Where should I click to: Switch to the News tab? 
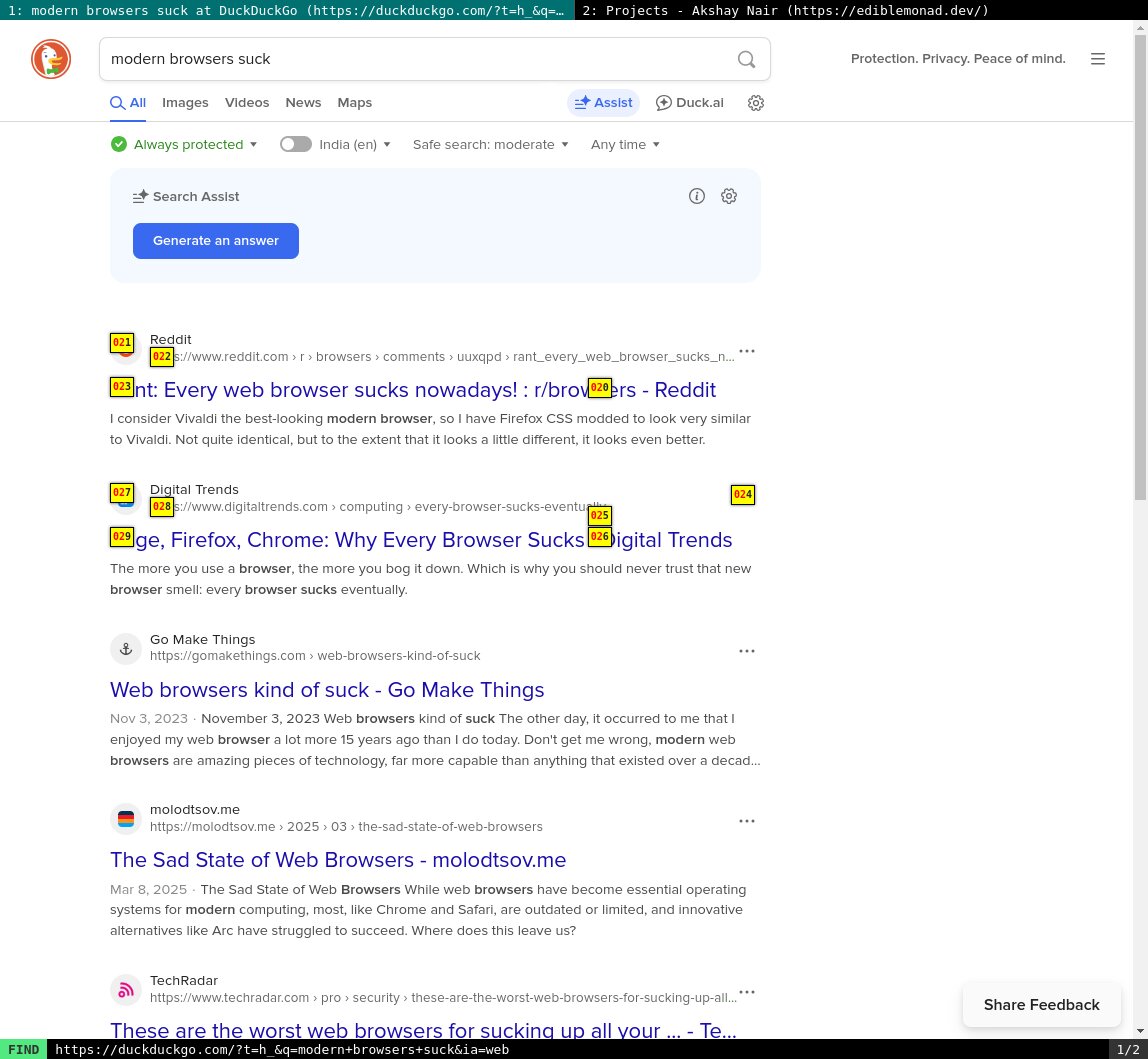coord(303,103)
